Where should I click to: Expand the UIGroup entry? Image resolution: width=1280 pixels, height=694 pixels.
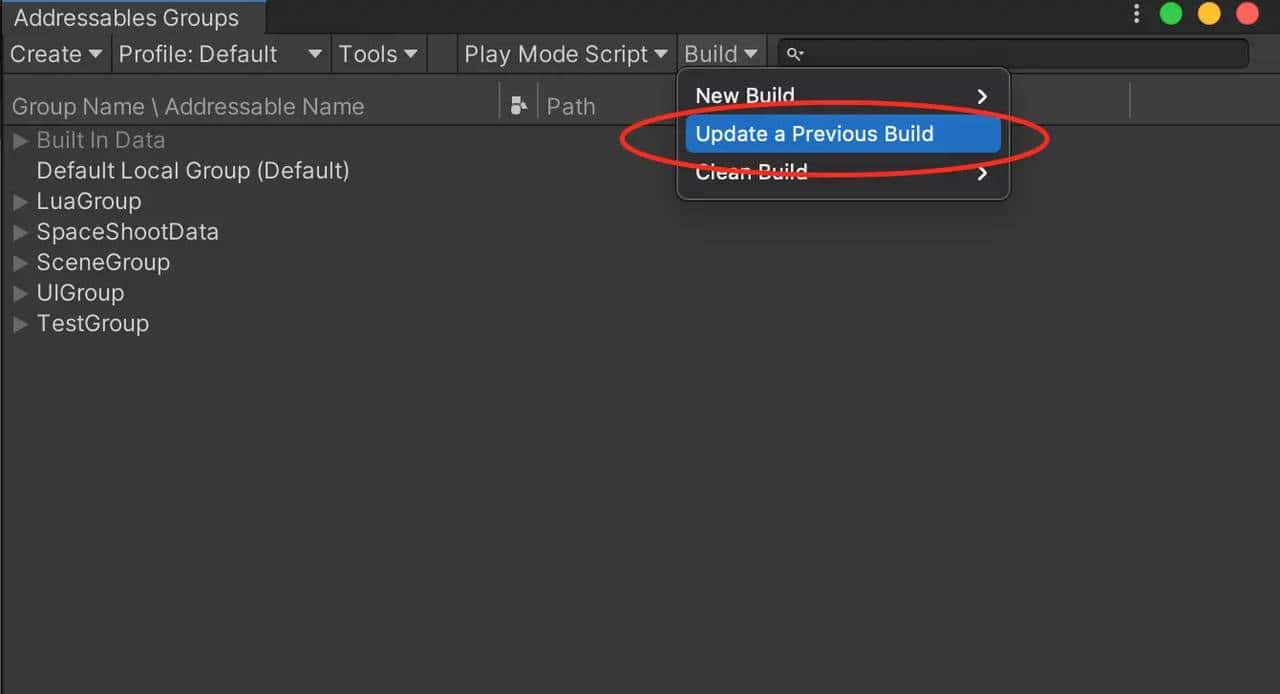pos(20,292)
